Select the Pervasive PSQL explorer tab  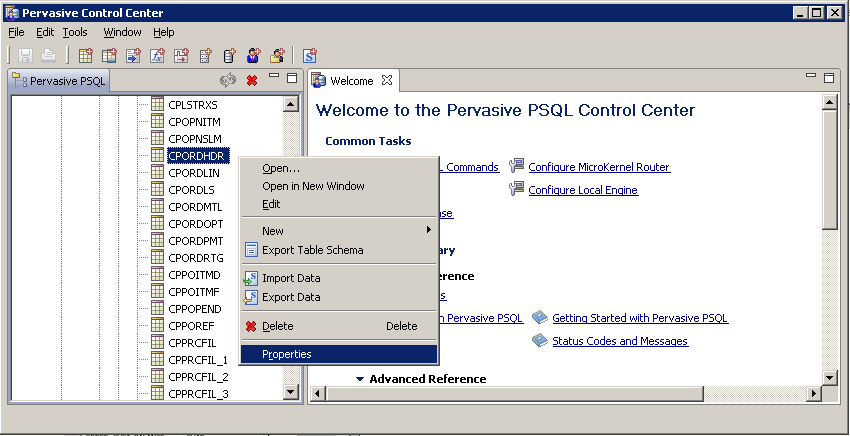pyautogui.click(x=60, y=81)
